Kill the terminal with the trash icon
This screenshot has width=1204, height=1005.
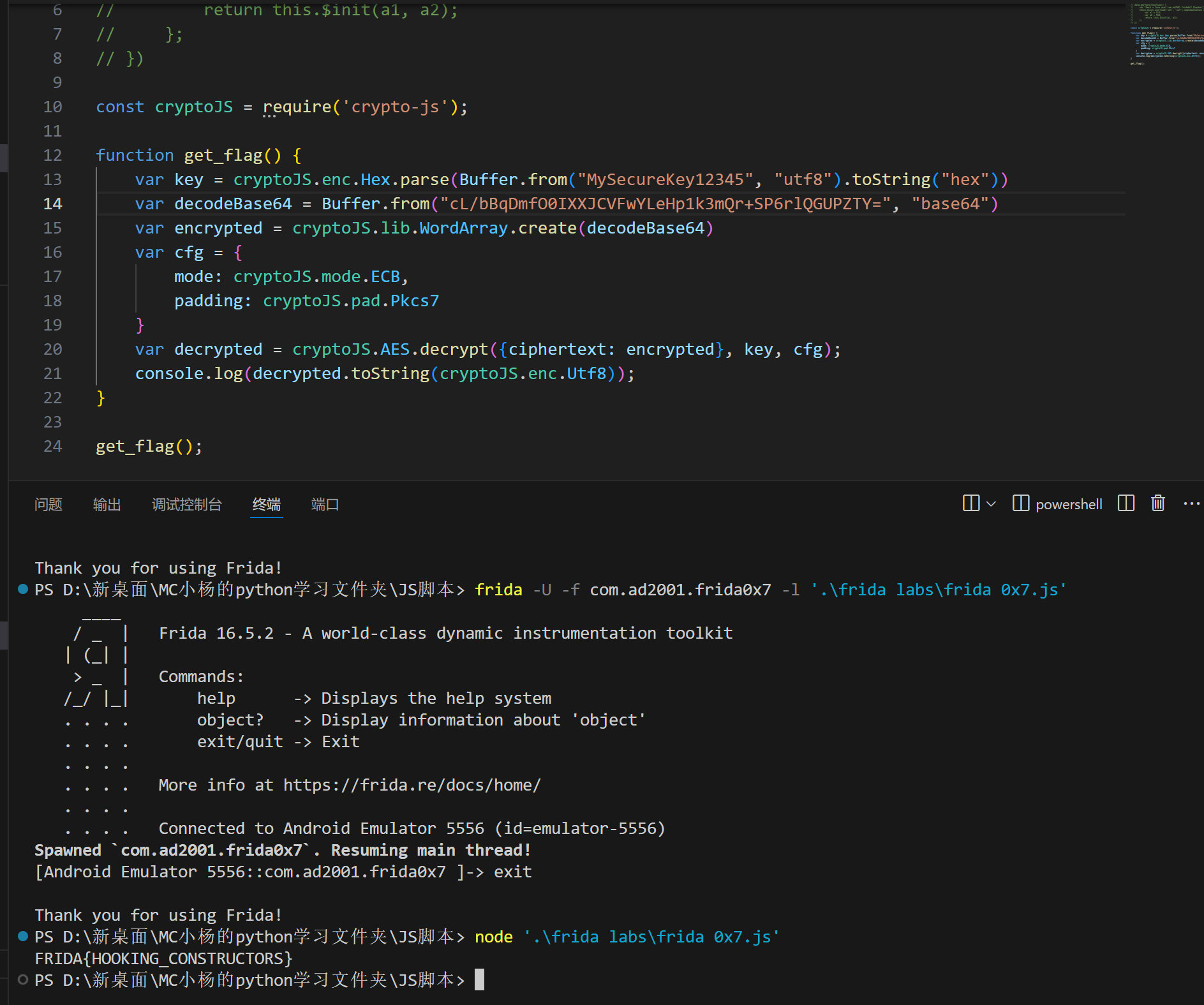pyautogui.click(x=1158, y=503)
